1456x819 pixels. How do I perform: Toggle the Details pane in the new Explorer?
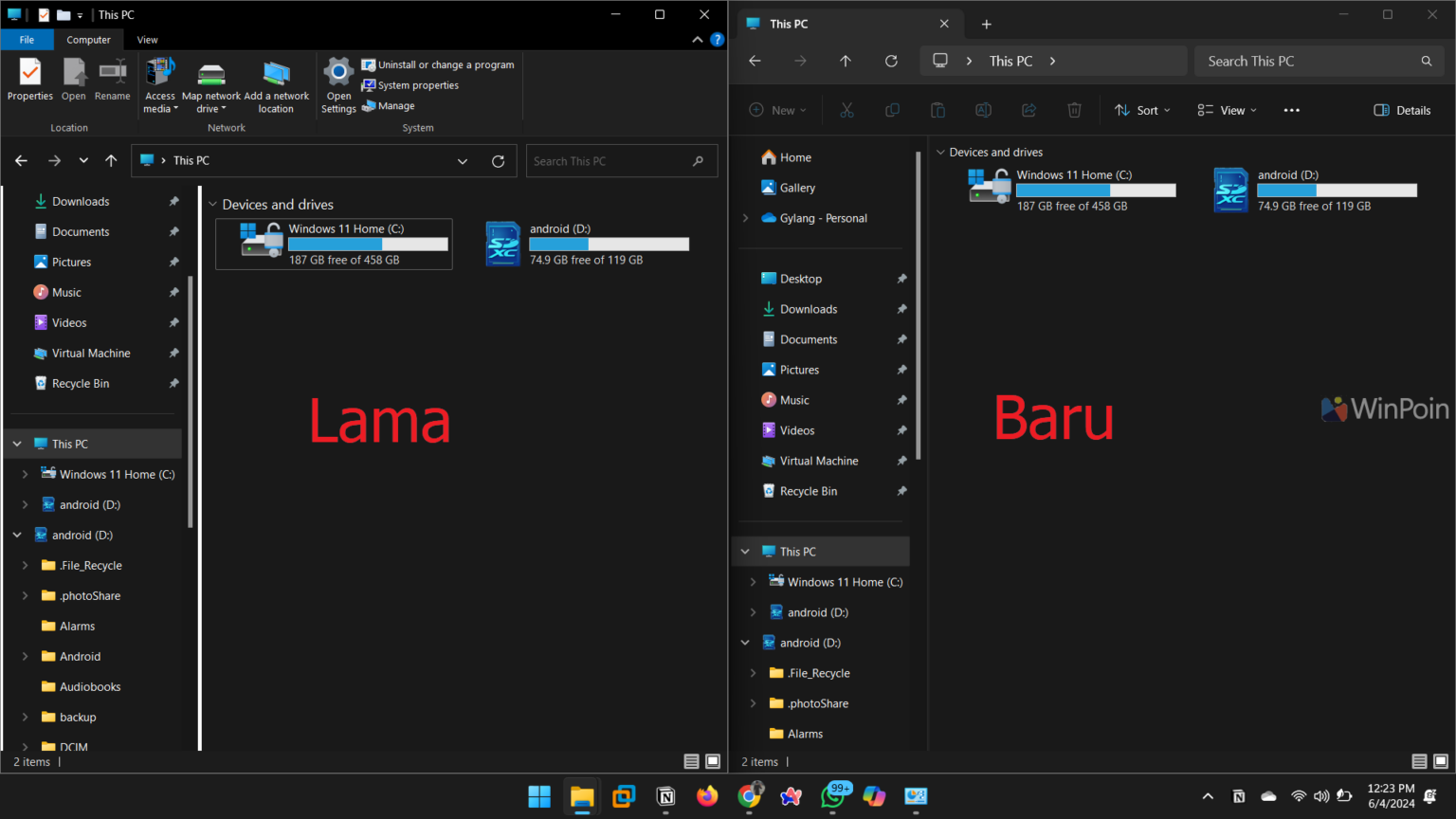1401,110
